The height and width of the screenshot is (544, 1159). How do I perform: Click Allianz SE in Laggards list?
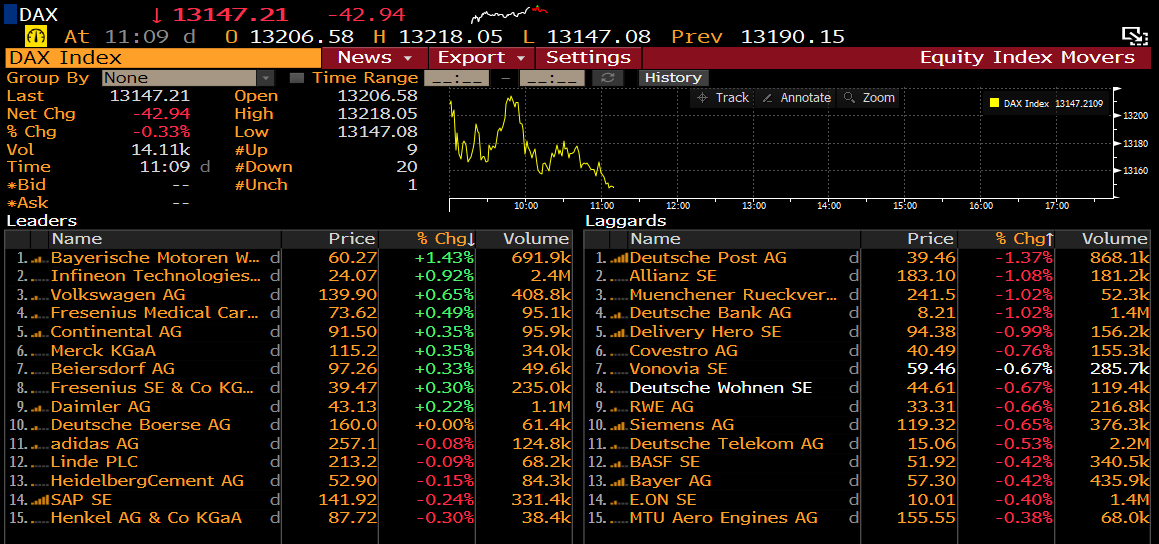(673, 276)
